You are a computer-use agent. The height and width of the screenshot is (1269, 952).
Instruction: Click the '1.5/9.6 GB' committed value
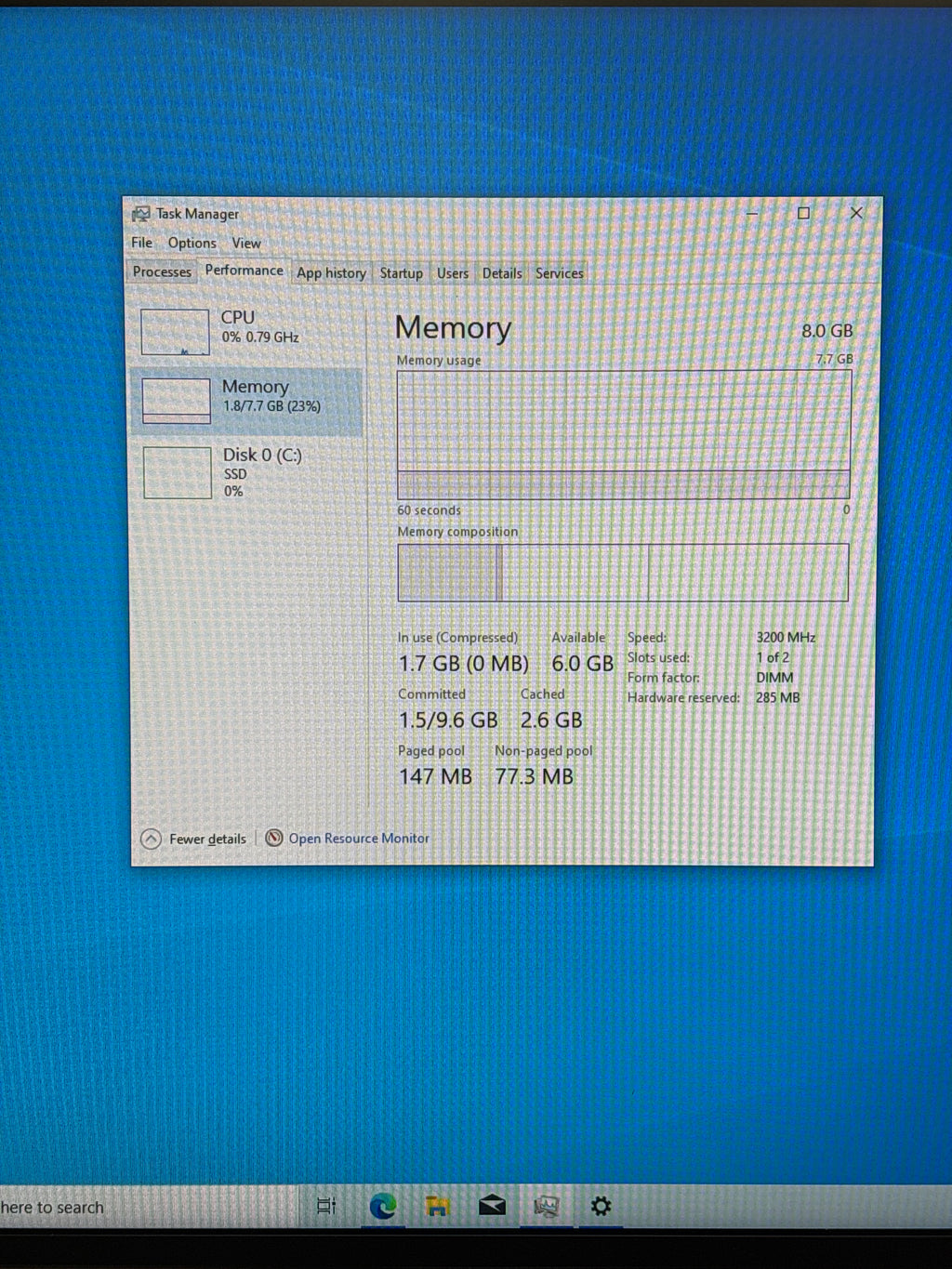(448, 720)
